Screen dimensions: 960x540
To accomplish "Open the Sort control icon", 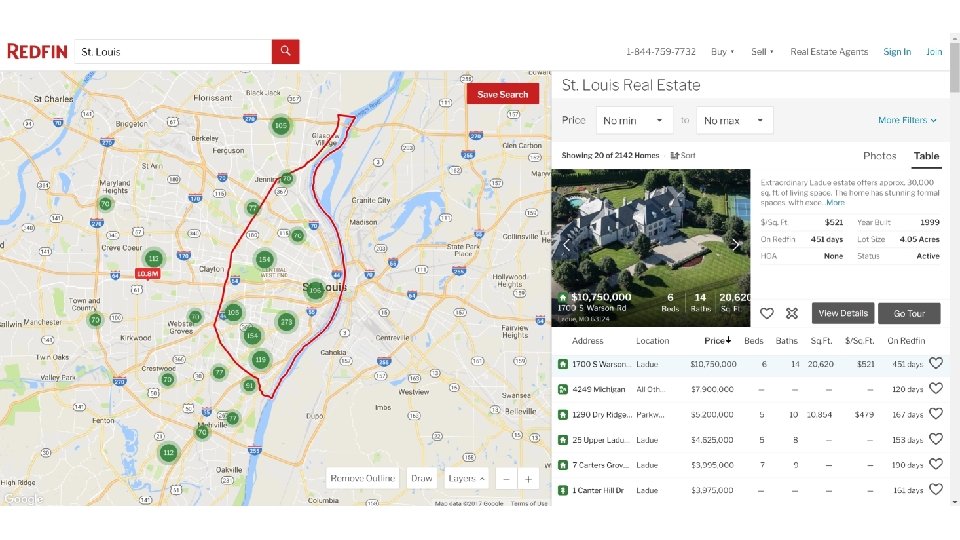I will 675,156.
